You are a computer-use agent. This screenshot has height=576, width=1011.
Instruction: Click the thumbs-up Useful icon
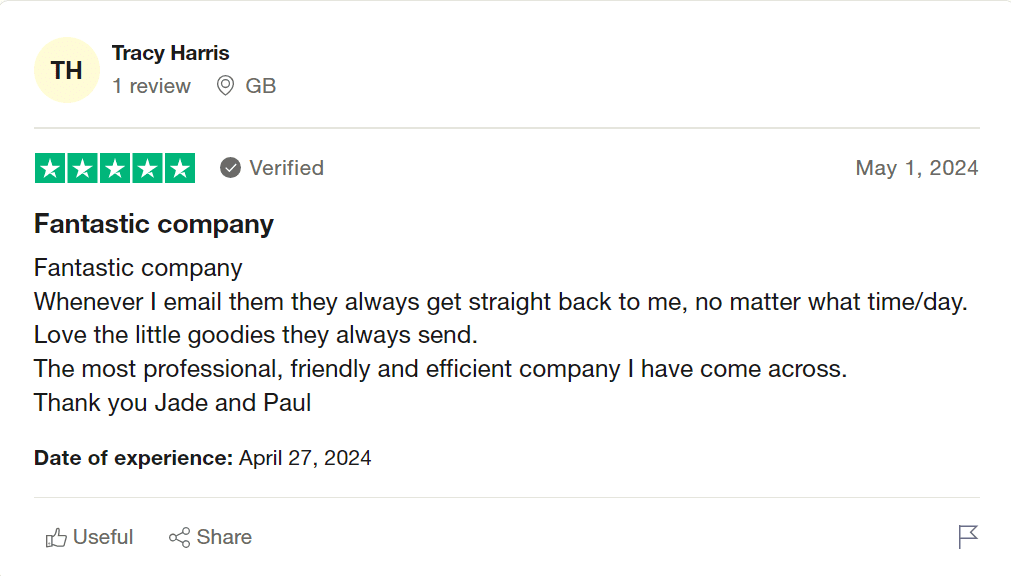(56, 538)
